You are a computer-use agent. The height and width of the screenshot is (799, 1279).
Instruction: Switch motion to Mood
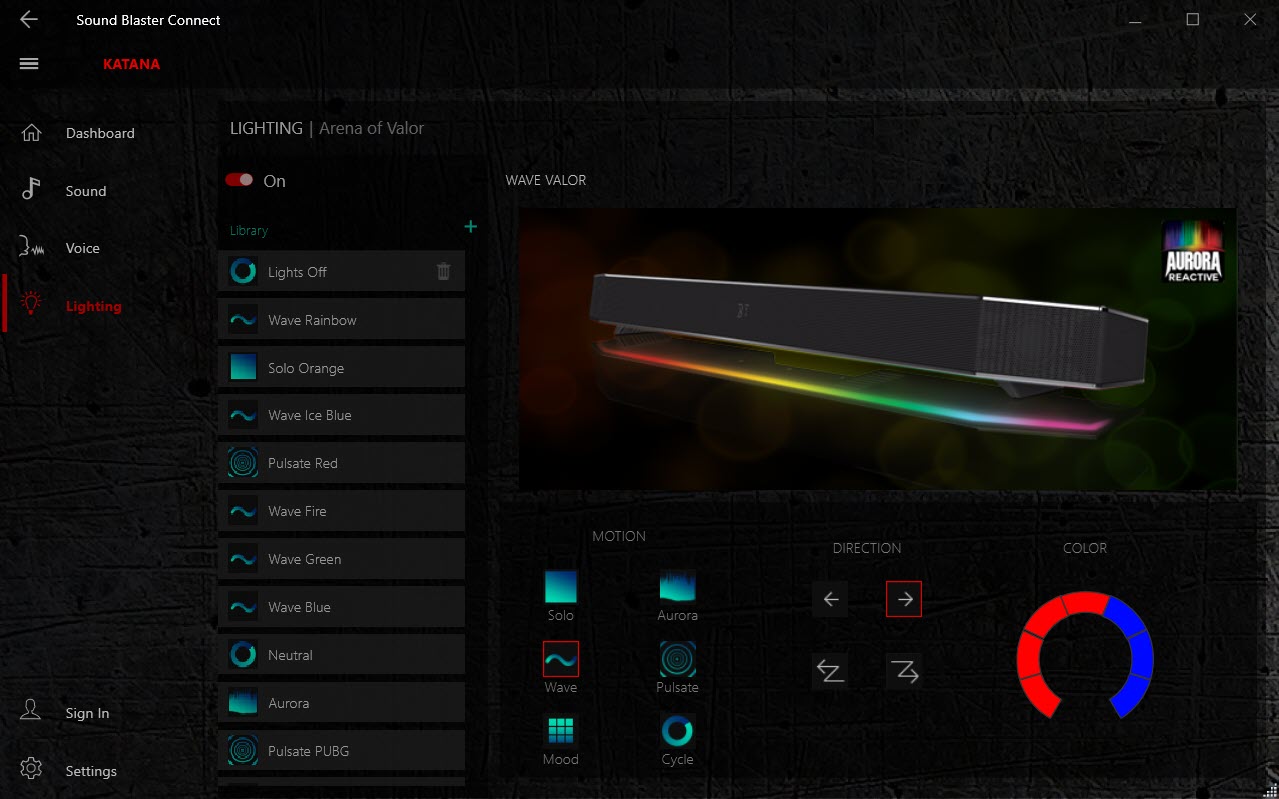(x=561, y=731)
